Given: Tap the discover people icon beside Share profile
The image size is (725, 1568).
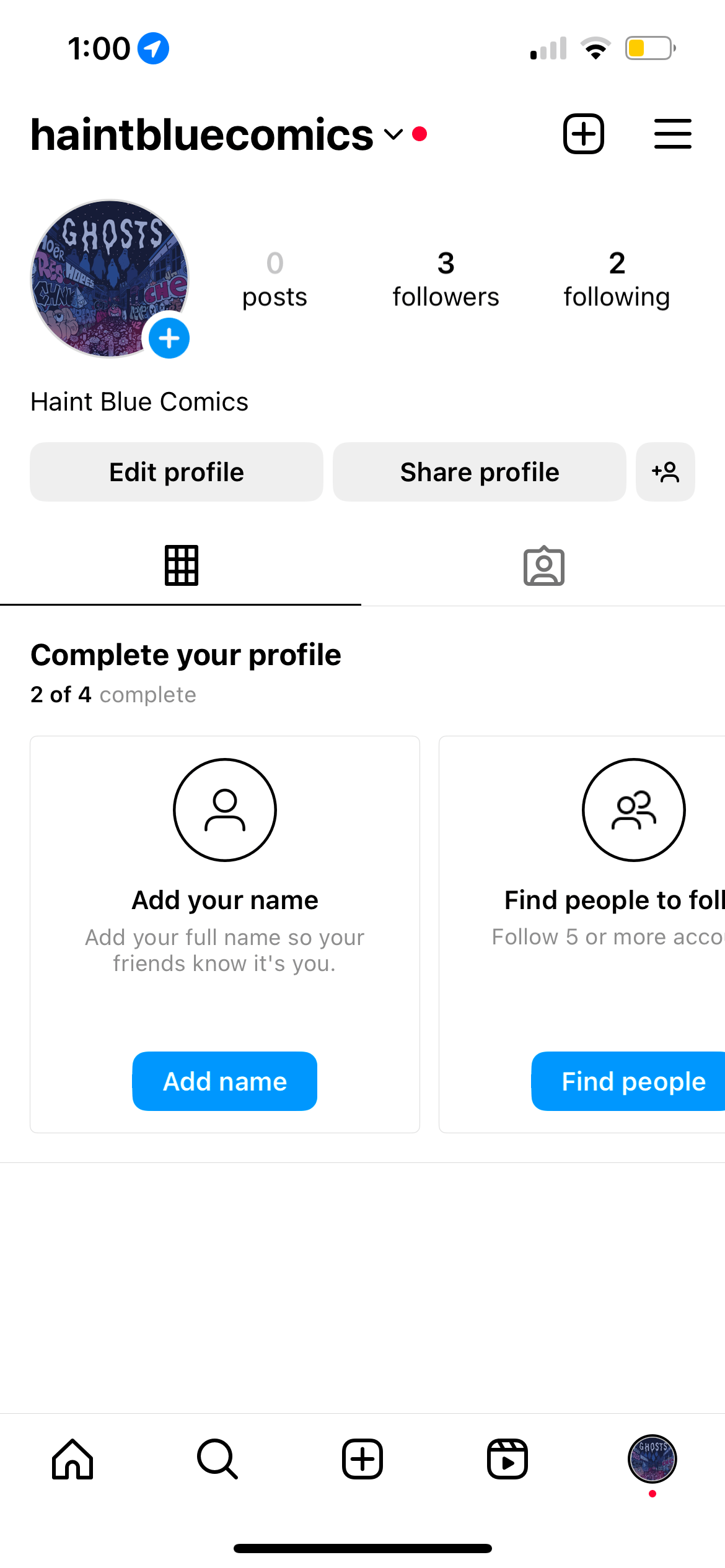Looking at the screenshot, I should coord(665,472).
